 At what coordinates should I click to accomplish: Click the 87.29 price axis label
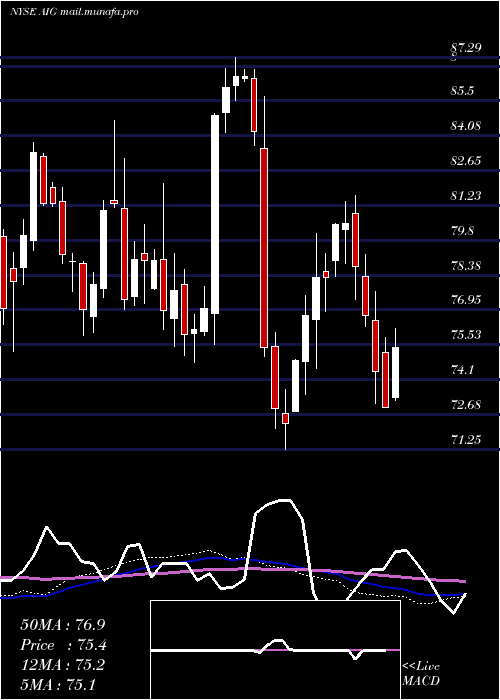click(467, 48)
